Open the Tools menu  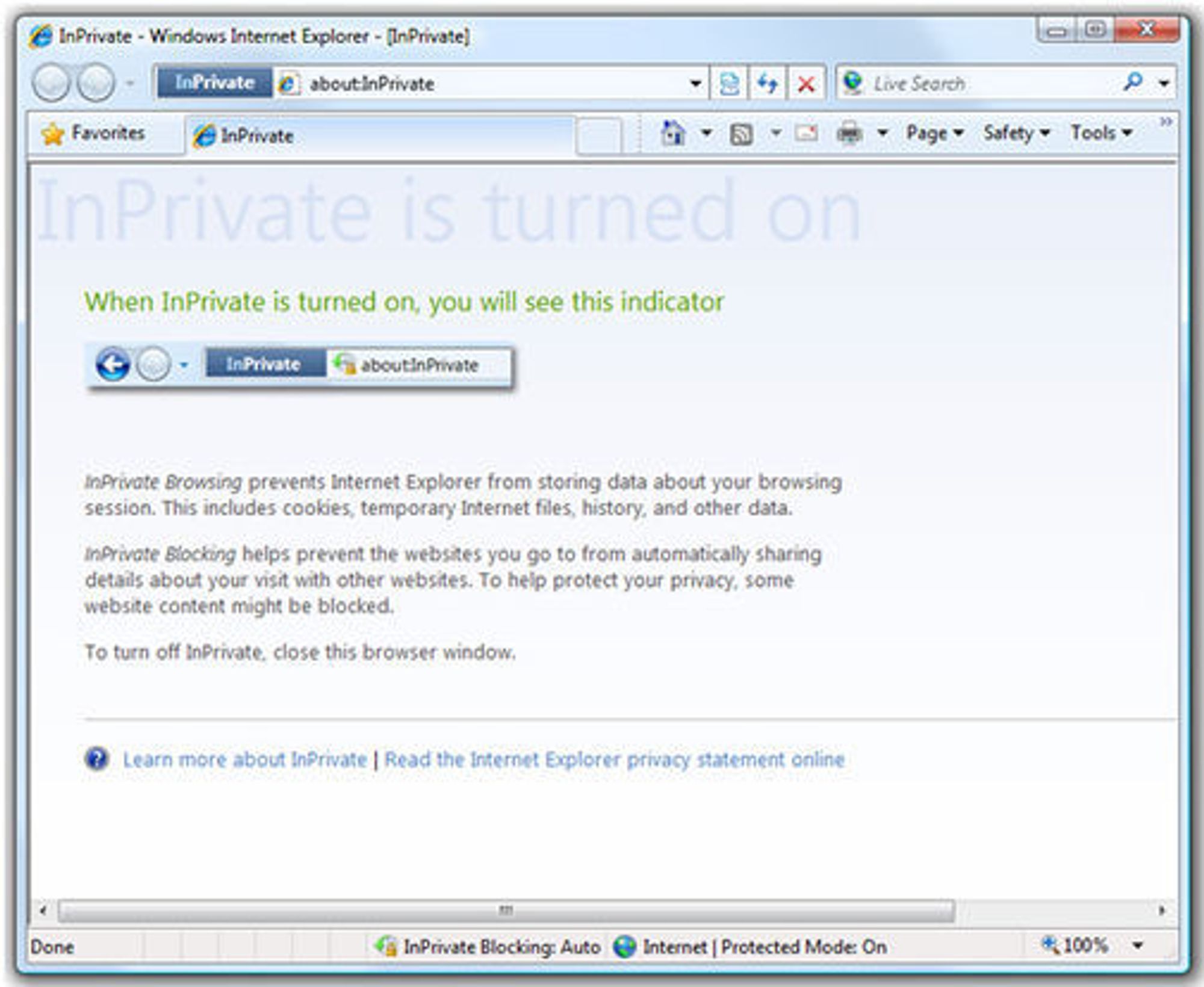(1102, 133)
